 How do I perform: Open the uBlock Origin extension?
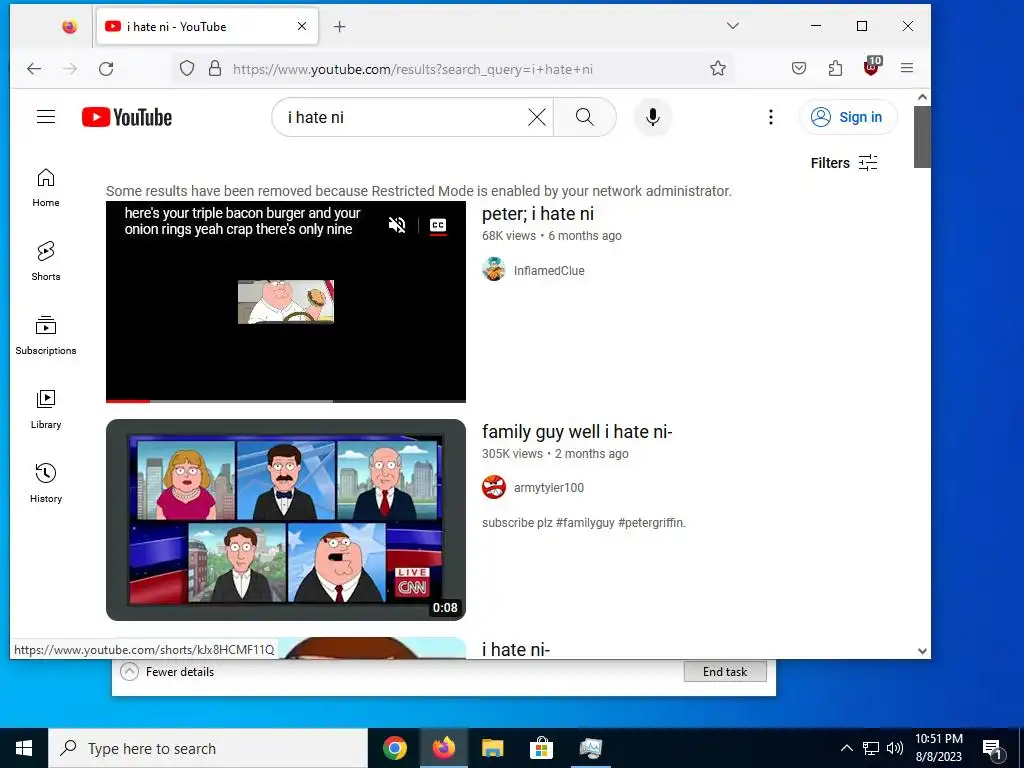point(872,67)
